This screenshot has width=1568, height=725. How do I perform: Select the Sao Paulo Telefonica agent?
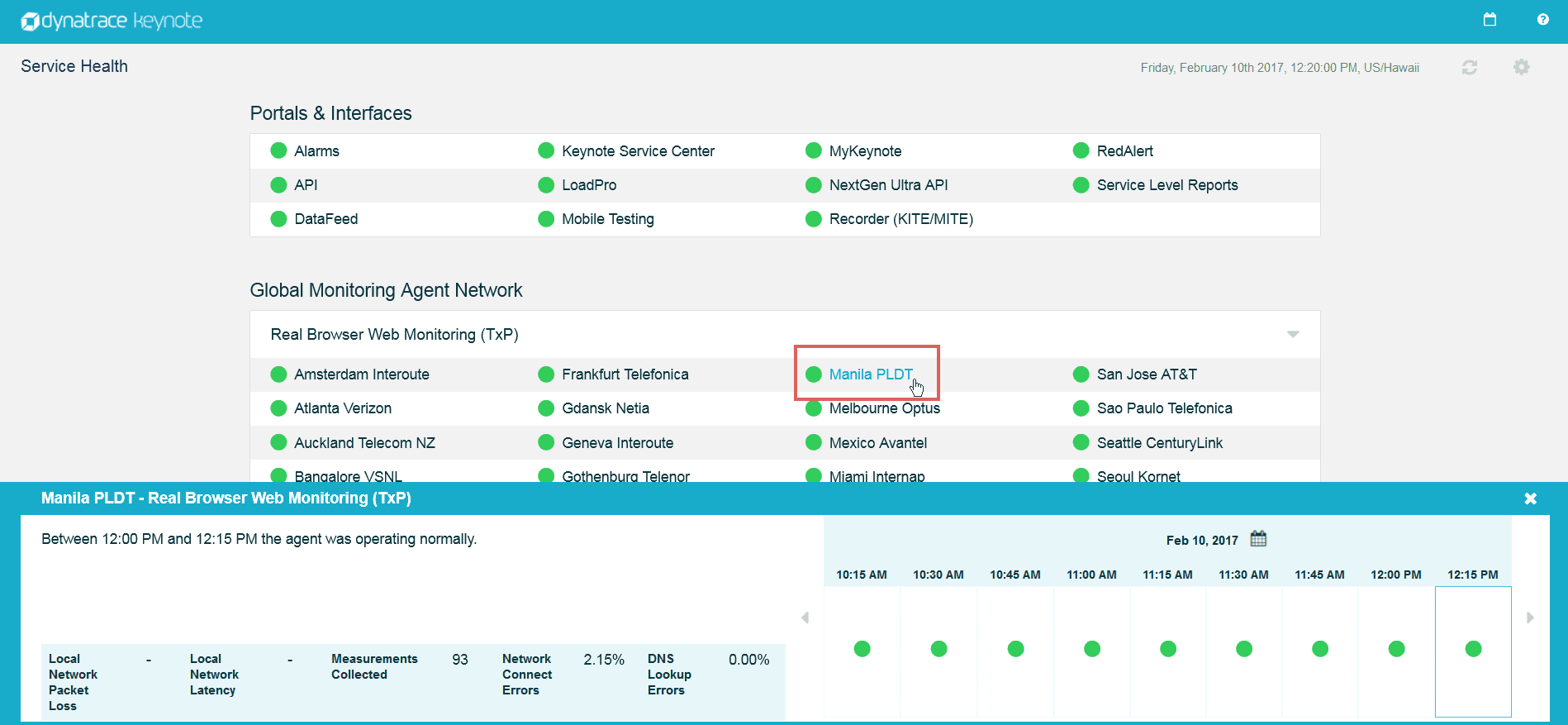coord(1165,408)
